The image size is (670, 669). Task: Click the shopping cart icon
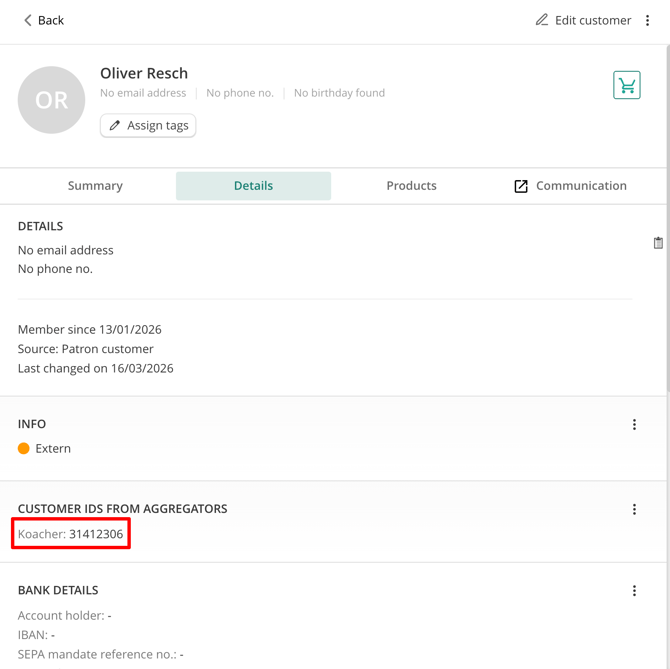626,85
